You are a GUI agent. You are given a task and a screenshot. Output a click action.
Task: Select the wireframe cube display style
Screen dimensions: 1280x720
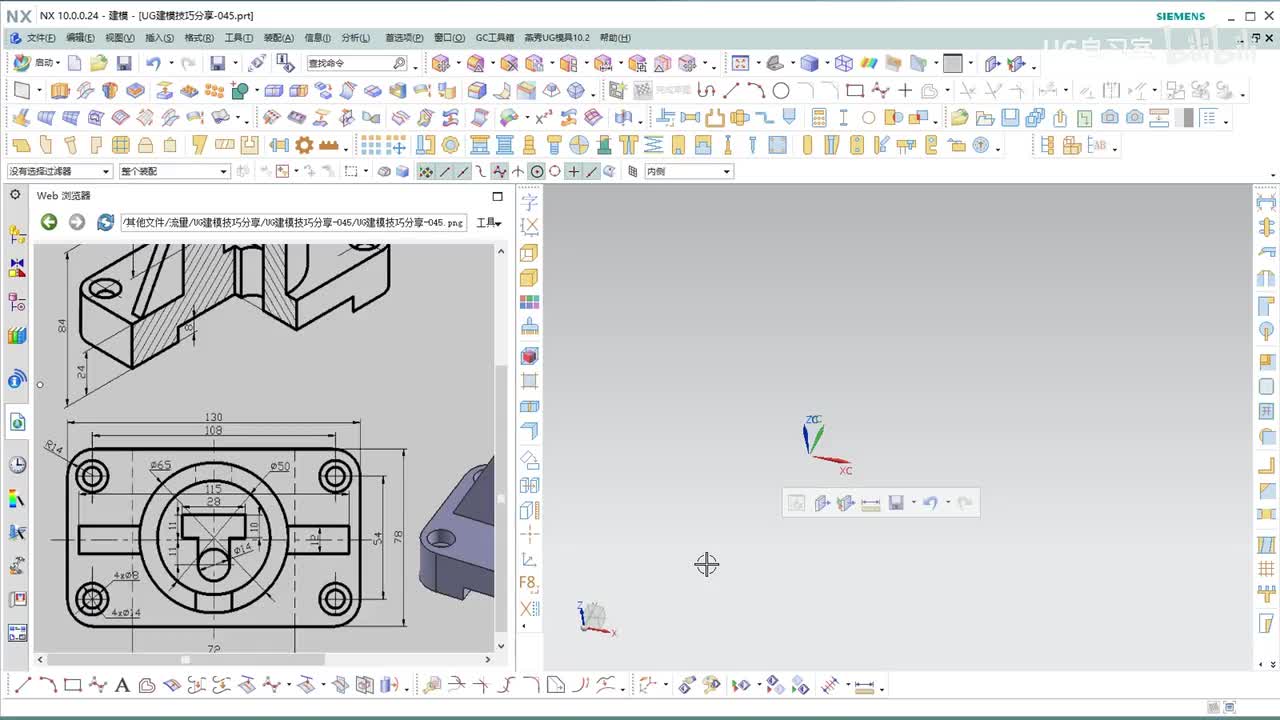click(x=844, y=63)
